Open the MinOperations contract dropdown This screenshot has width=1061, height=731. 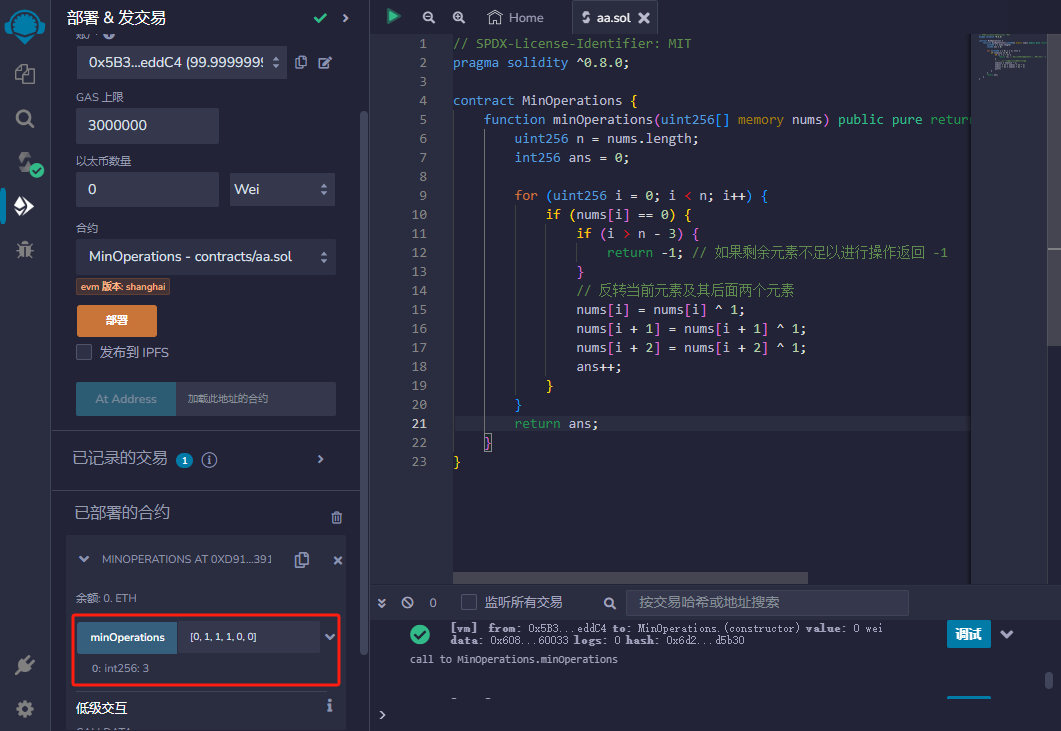206,257
